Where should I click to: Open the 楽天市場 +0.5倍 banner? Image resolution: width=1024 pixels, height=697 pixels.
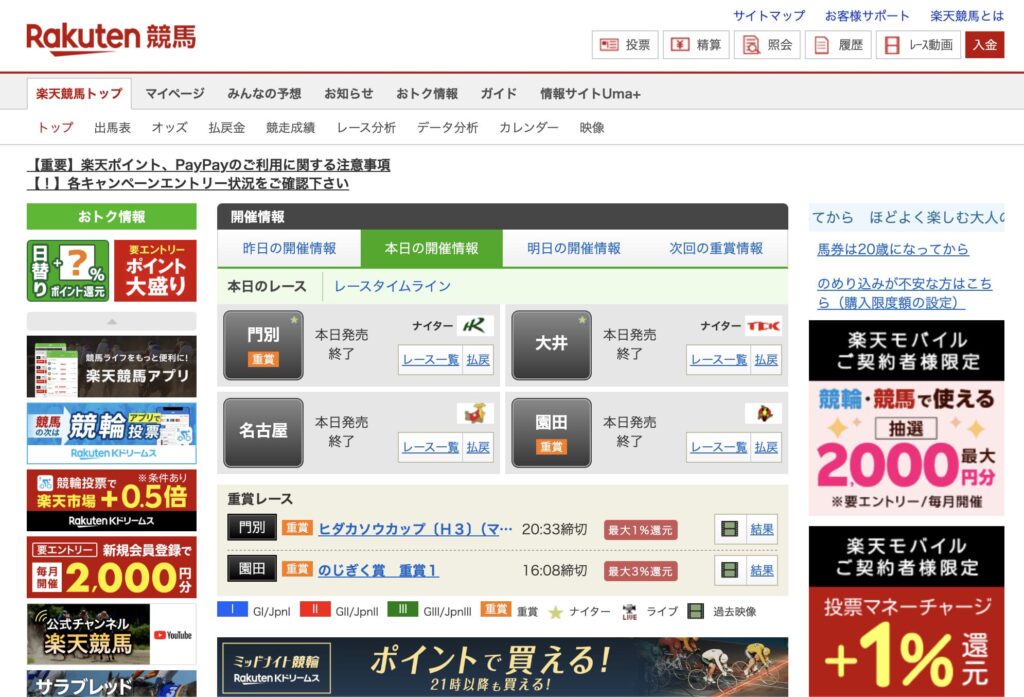click(112, 500)
